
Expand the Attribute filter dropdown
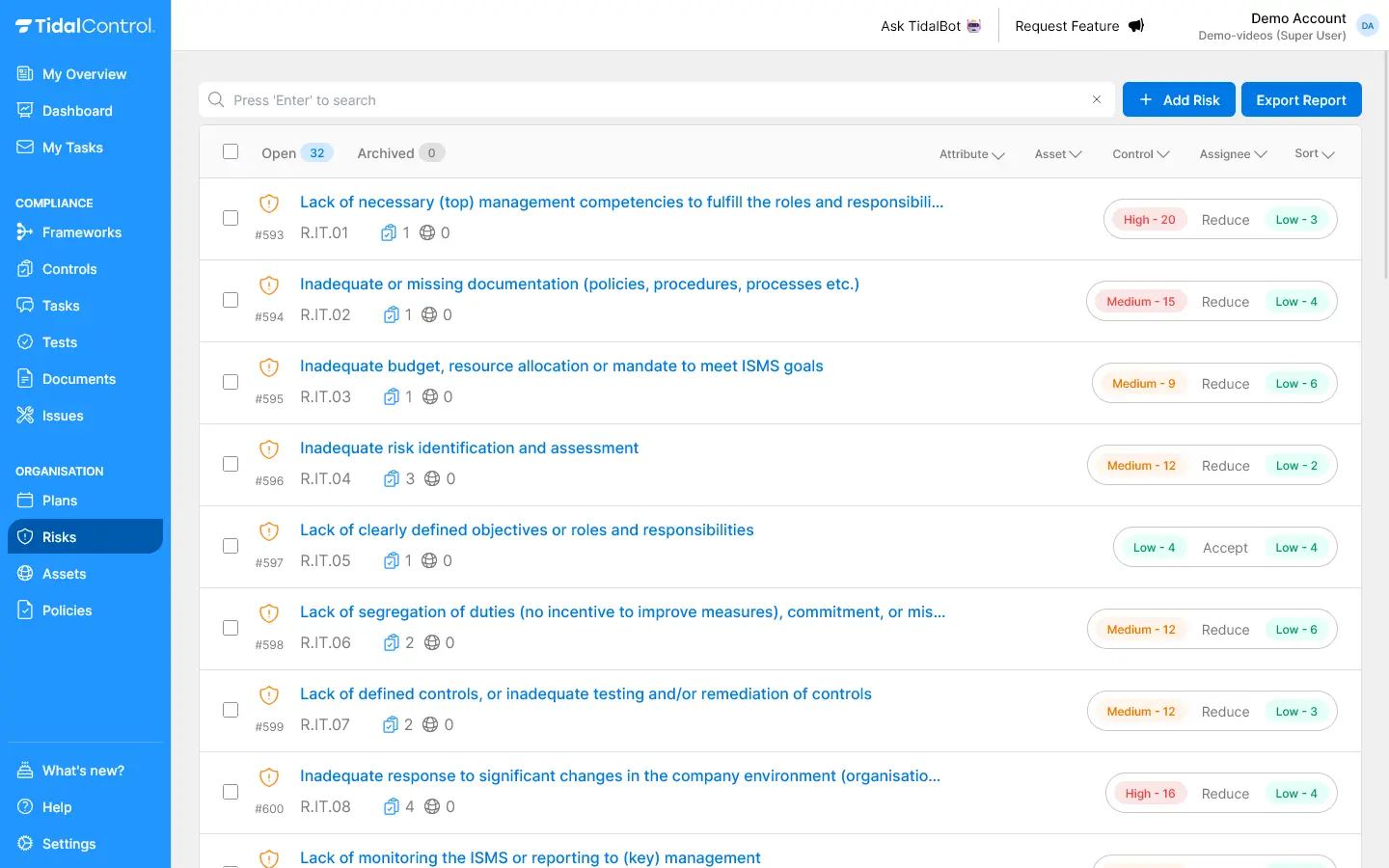[x=971, y=154]
